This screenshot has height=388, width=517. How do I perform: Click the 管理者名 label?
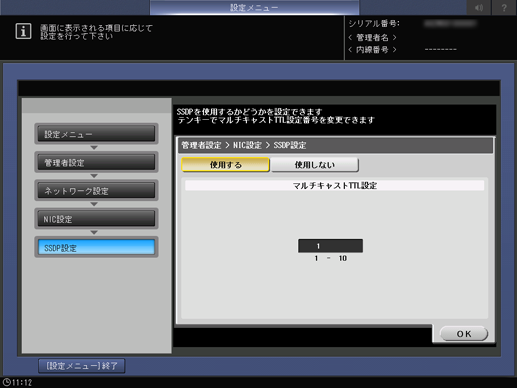pyautogui.click(x=372, y=37)
